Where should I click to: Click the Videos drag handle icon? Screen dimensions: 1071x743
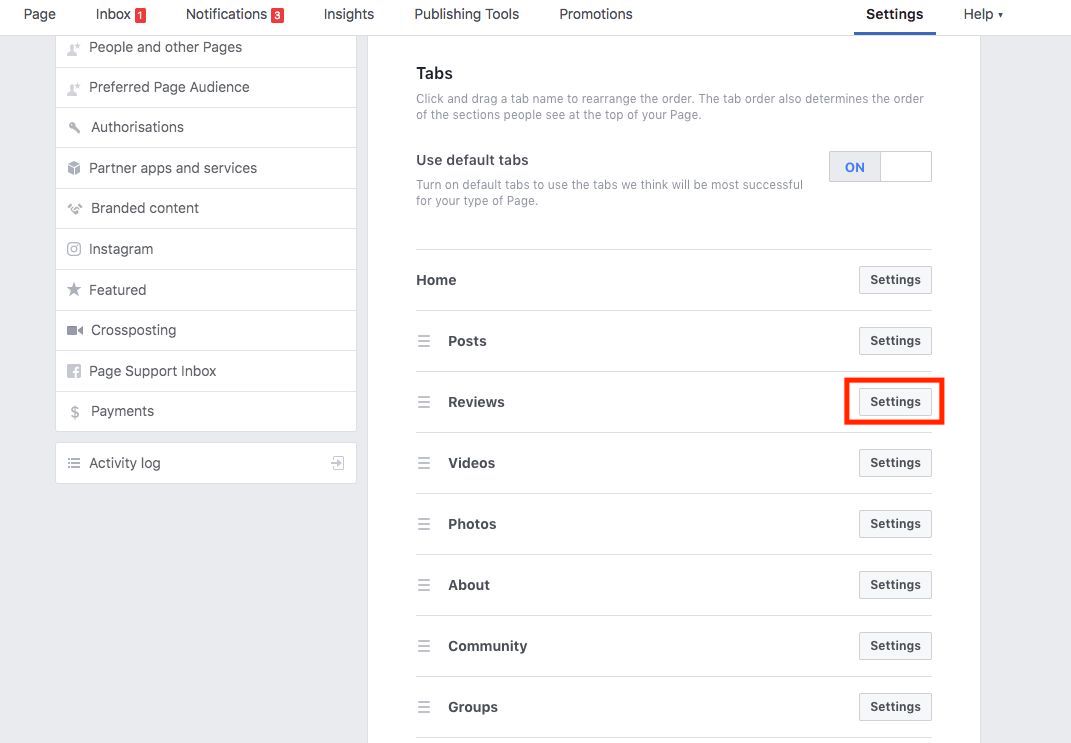[x=424, y=463]
